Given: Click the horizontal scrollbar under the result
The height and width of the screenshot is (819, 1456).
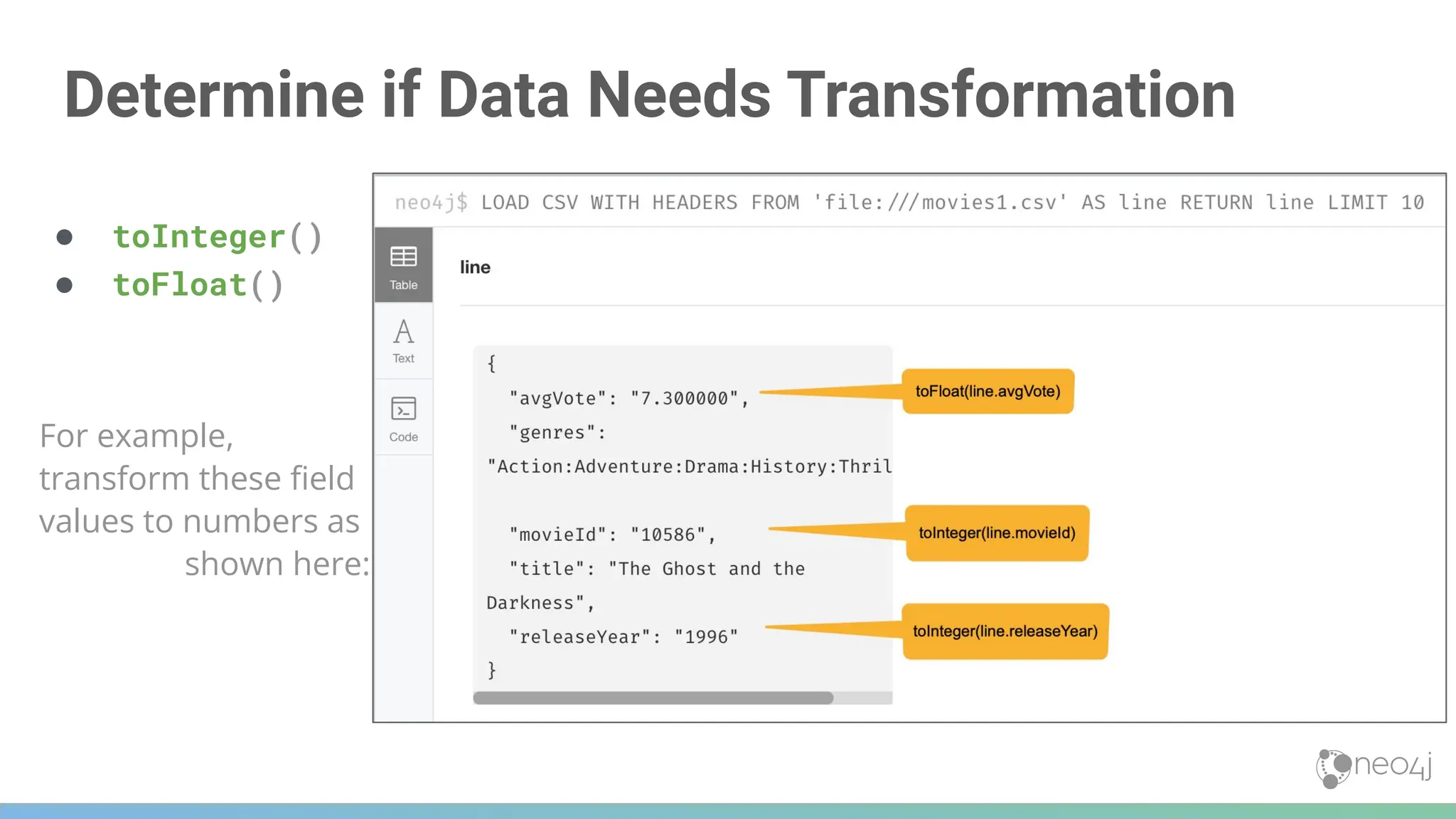Looking at the screenshot, I should (653, 697).
